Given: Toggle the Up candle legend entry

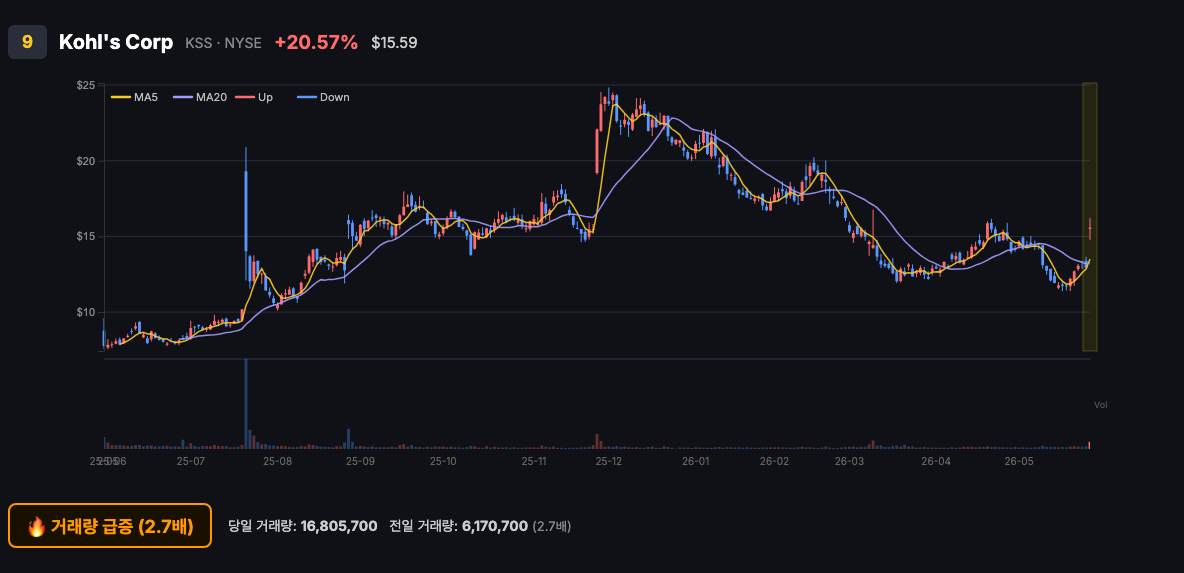Looking at the screenshot, I should click(x=254, y=97).
